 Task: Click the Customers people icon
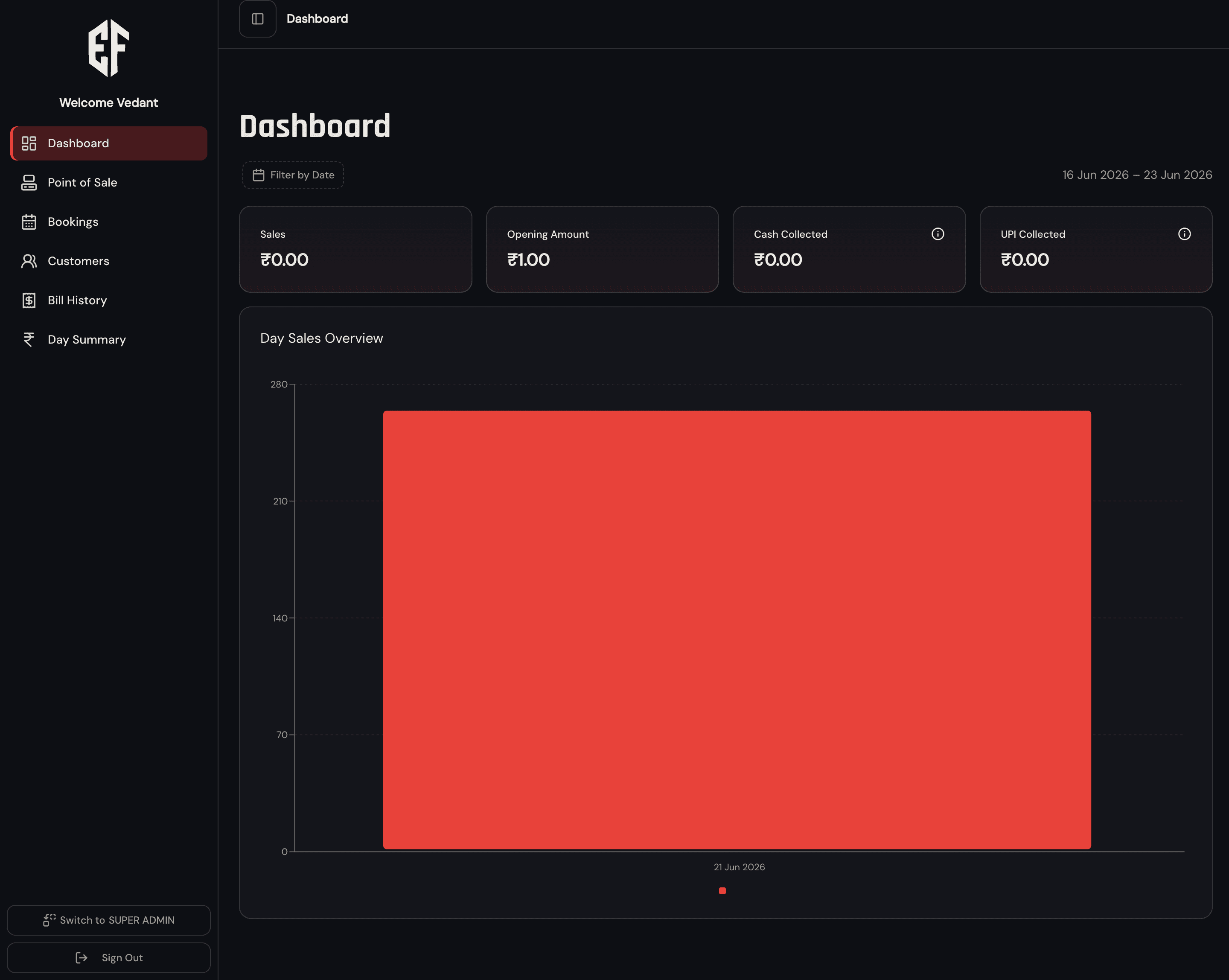point(29,261)
